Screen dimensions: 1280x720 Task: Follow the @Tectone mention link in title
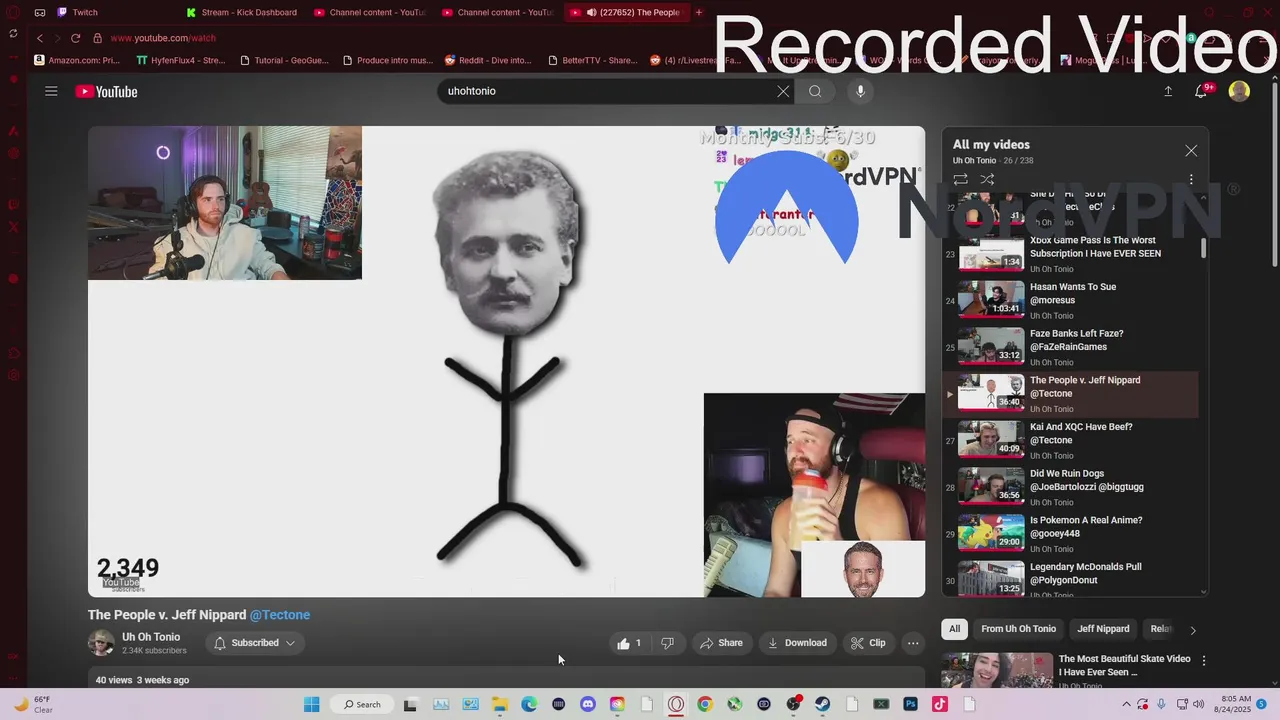(280, 615)
